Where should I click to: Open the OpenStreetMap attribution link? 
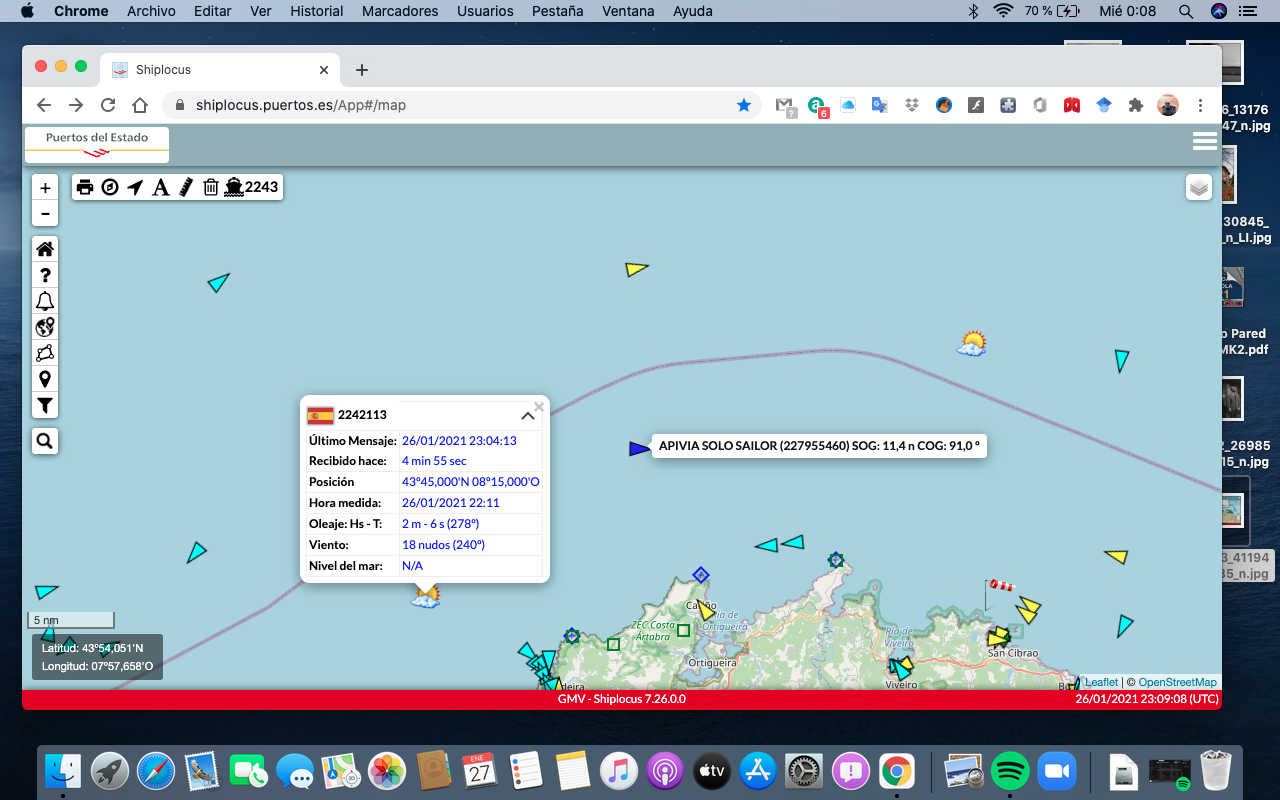point(1177,682)
